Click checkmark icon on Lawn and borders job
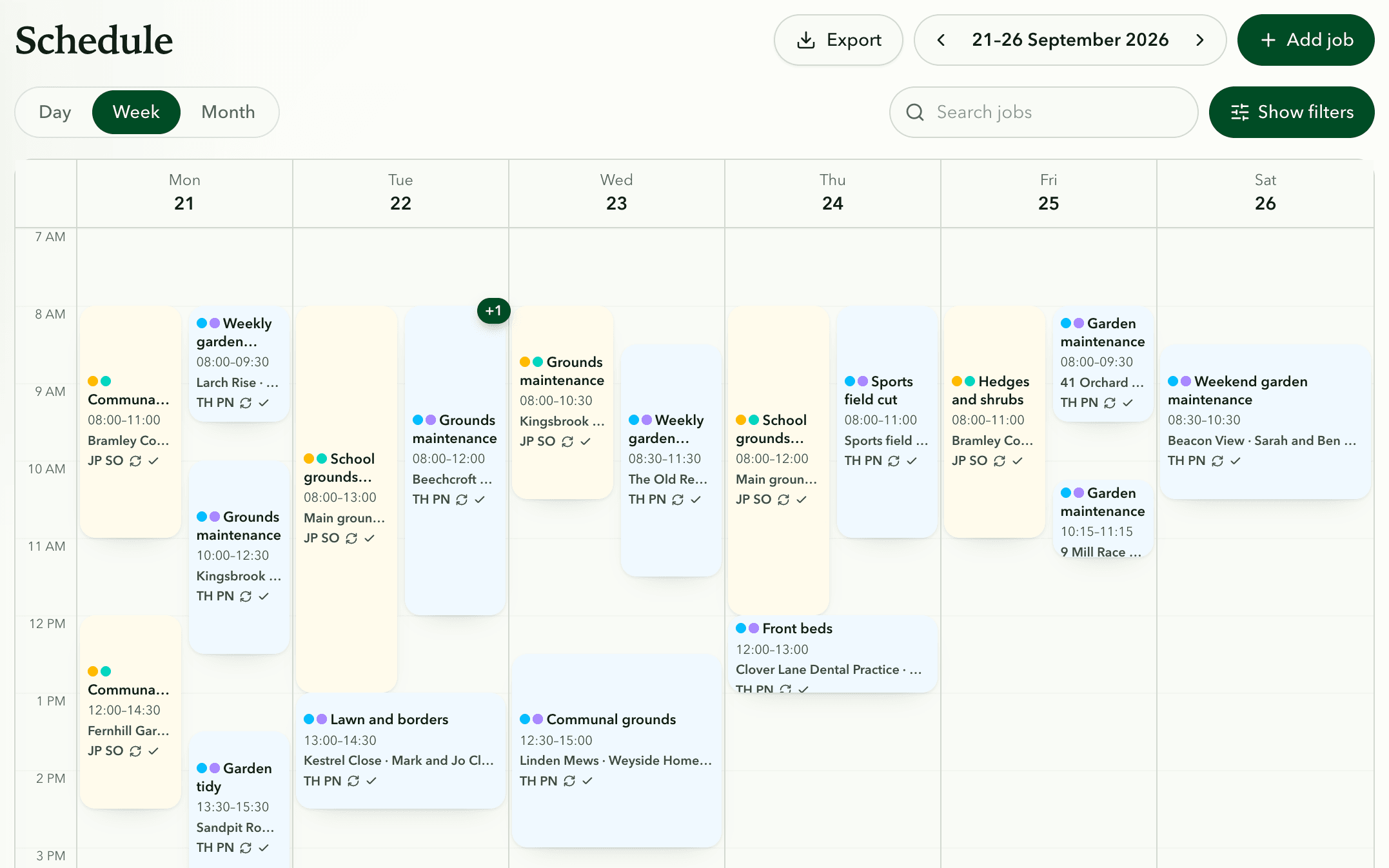The width and height of the screenshot is (1389, 868). pyautogui.click(x=371, y=781)
